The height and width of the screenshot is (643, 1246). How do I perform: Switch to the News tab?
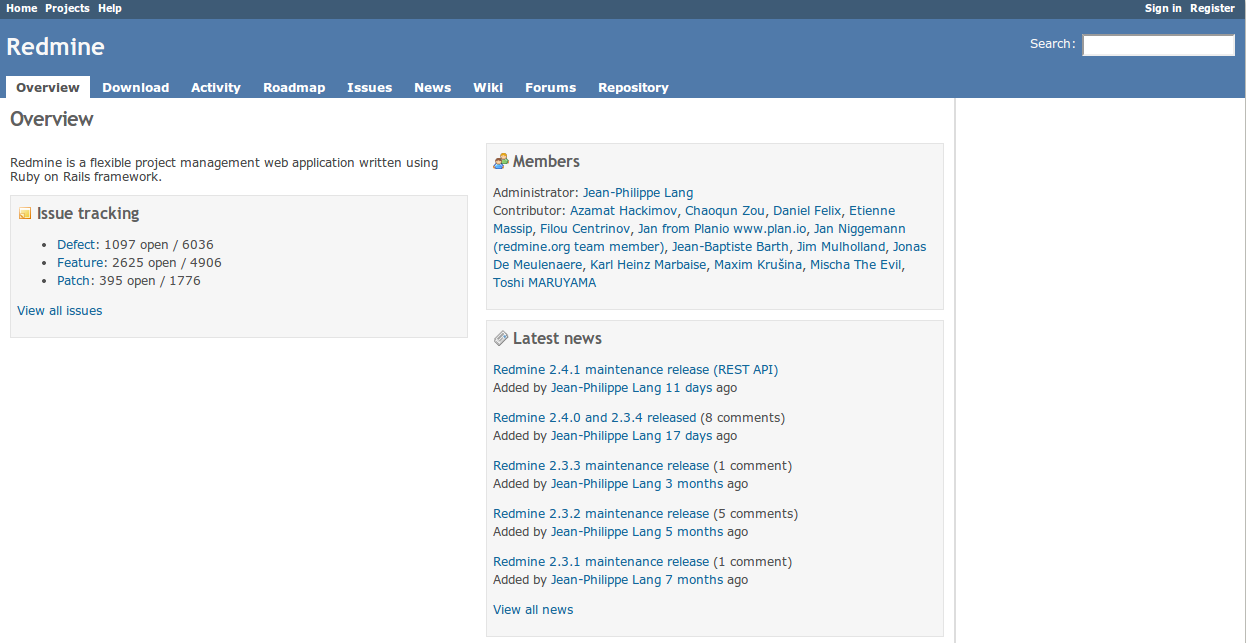[x=433, y=87]
